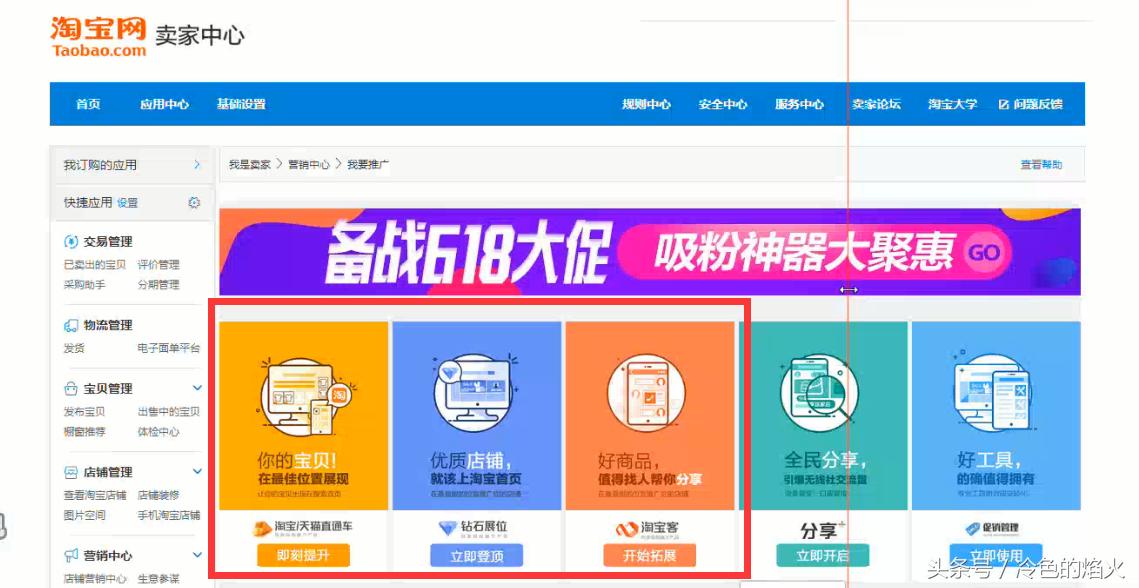Open the 店铺装修 link
Image resolution: width=1139 pixels, height=588 pixels.
coord(158,495)
